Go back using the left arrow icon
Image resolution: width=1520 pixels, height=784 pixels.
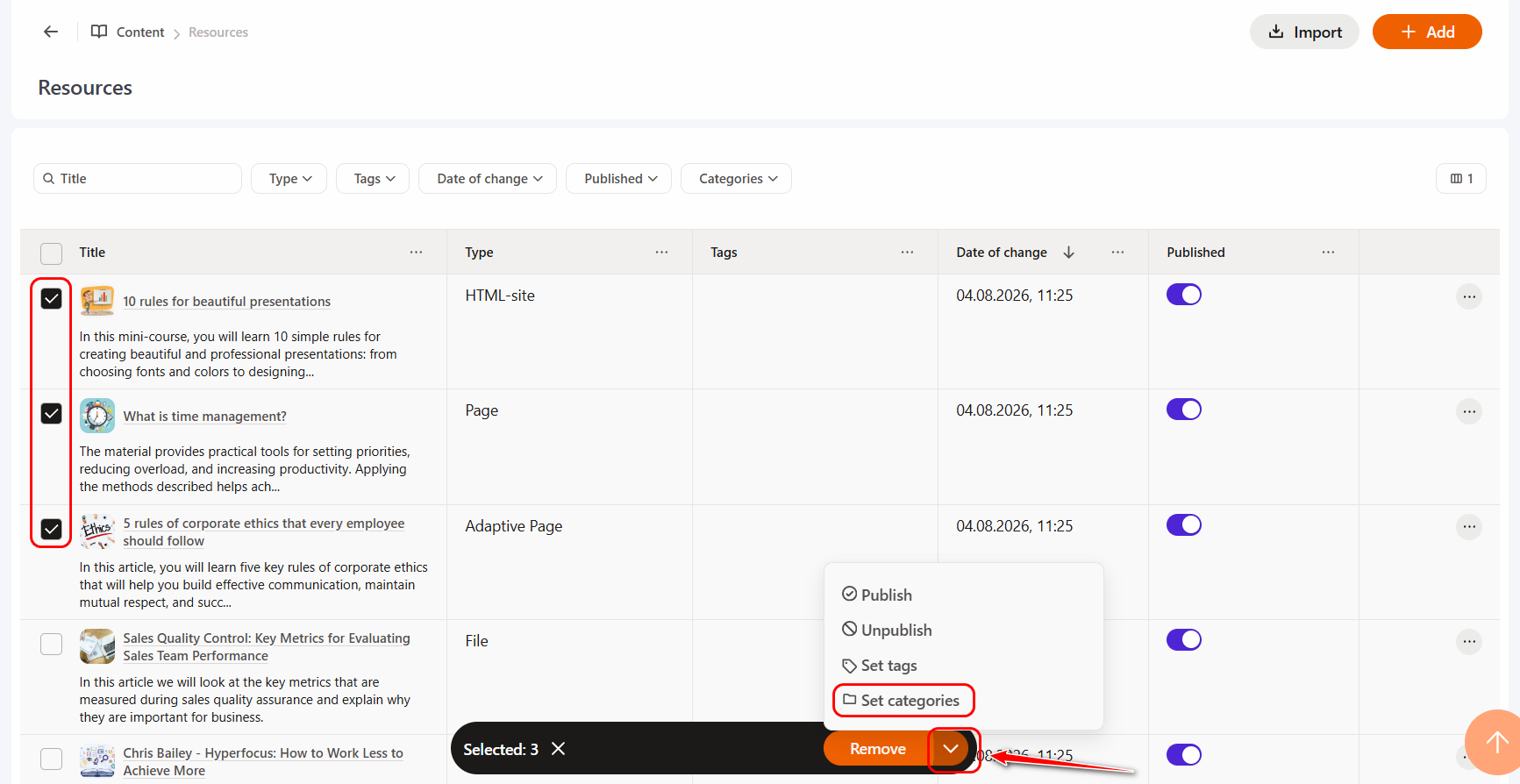(51, 32)
